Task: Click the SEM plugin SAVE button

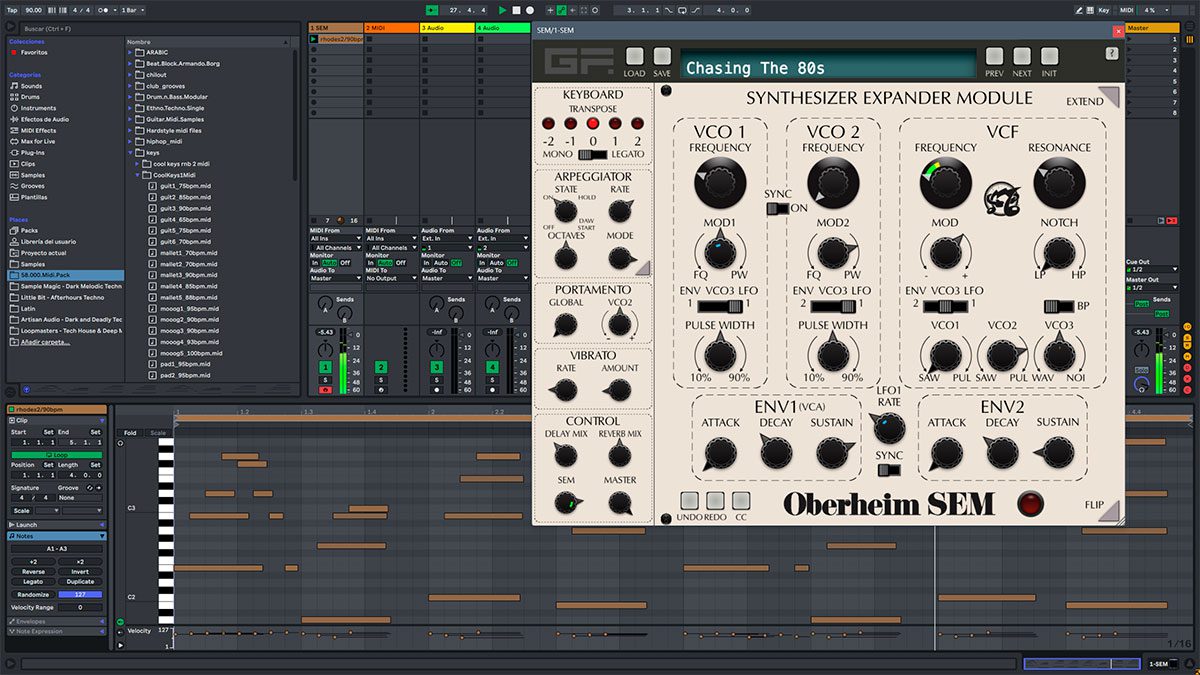Action: (662, 57)
